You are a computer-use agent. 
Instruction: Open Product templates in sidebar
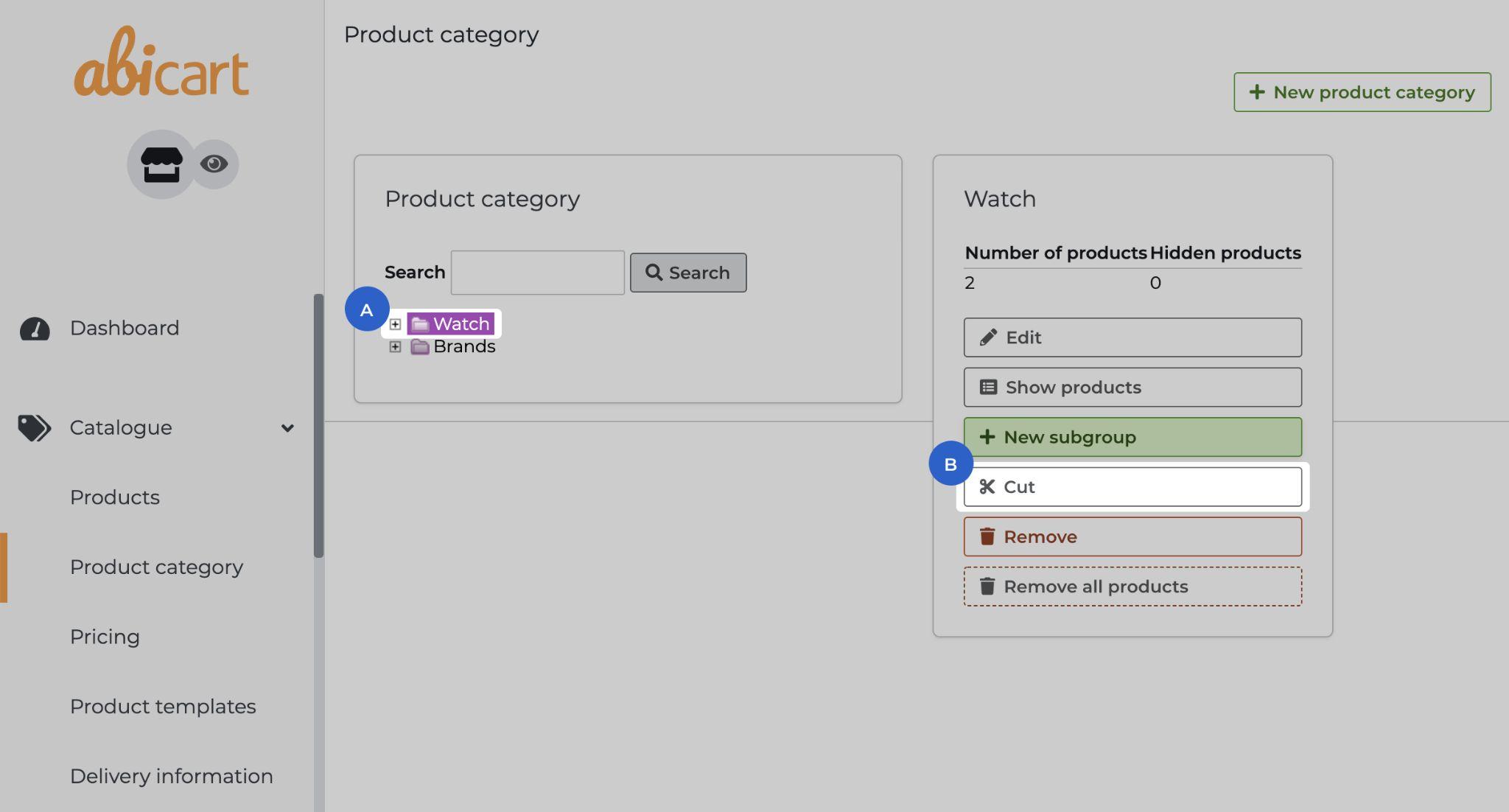[x=163, y=707]
